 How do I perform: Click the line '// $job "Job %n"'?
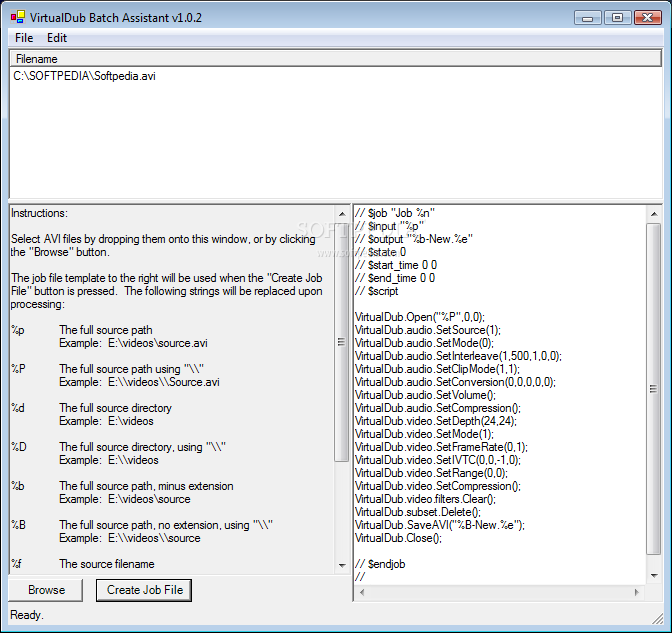tap(395, 213)
